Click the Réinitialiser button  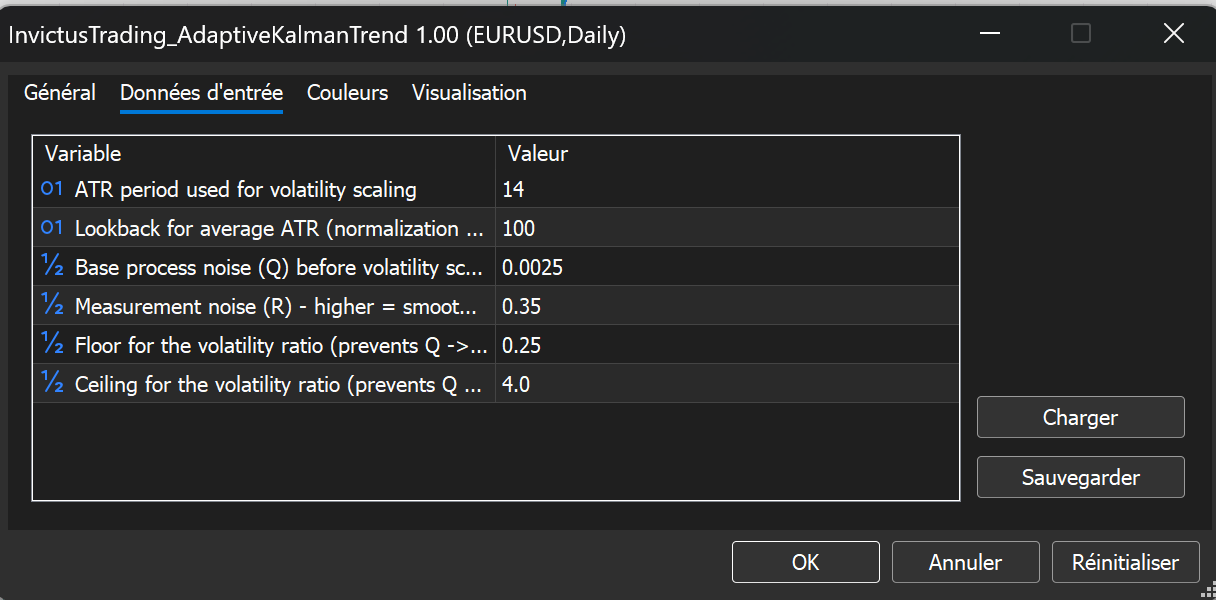(x=1126, y=562)
